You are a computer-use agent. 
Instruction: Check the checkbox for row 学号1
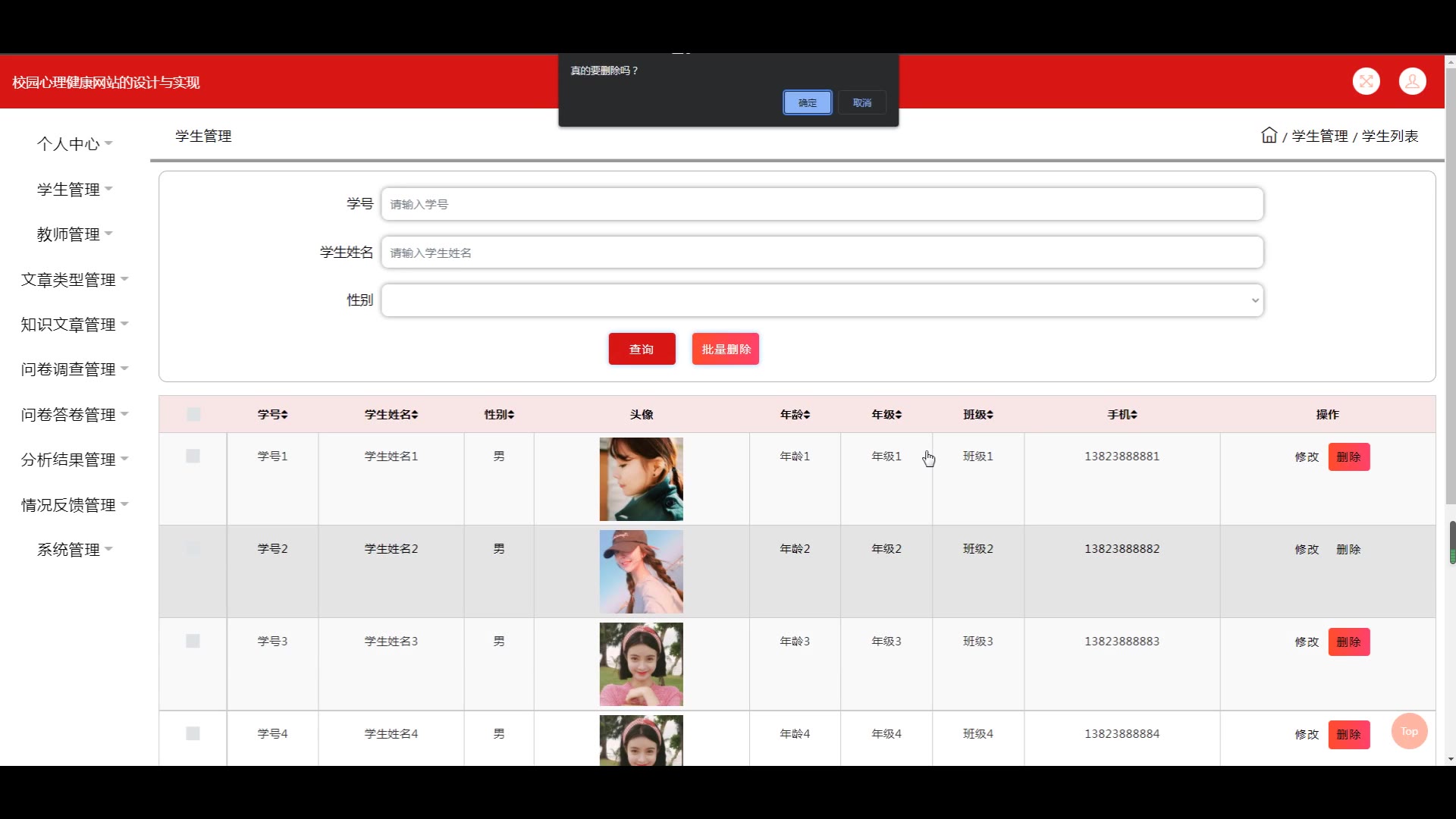[x=193, y=457]
